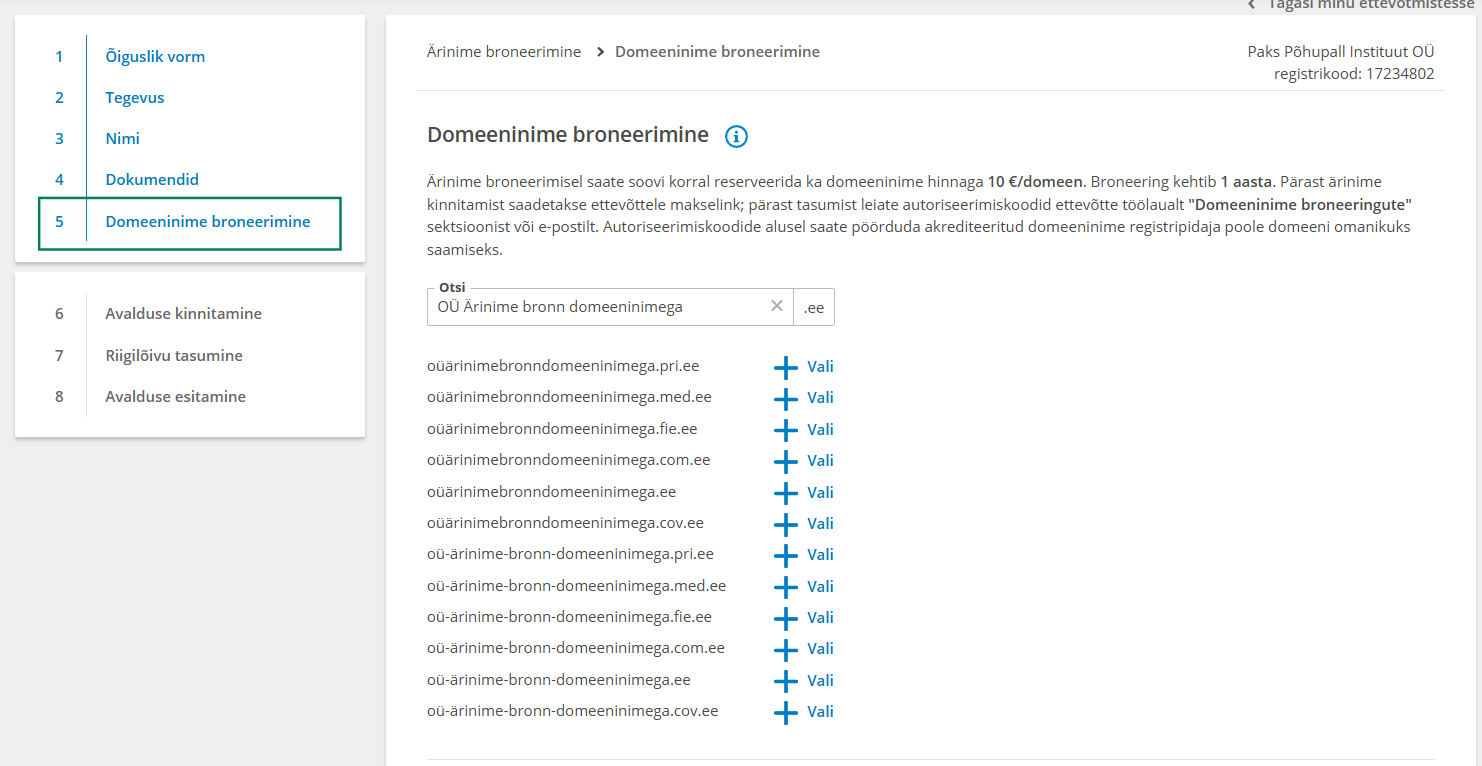The height and width of the screenshot is (766, 1482).
Task: Click plus icon for oüärinimebronndomeeninimega.com.ee
Action: click(786, 461)
